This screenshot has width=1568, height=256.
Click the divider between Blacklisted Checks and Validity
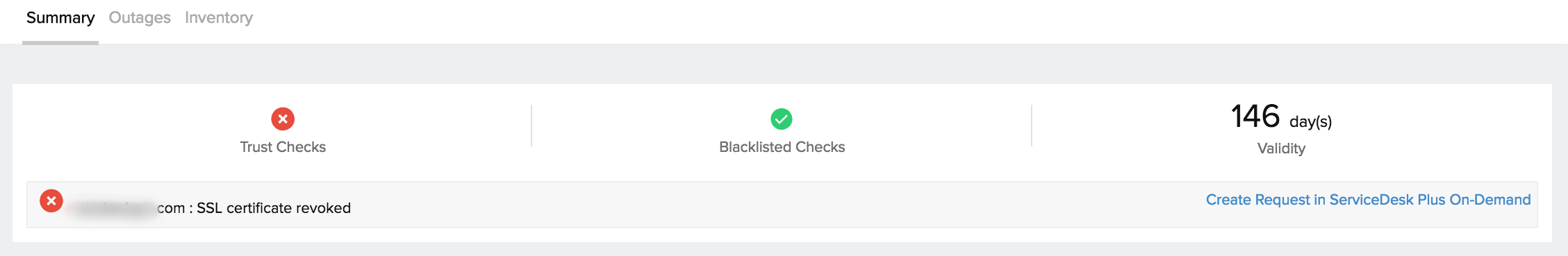(1032, 126)
